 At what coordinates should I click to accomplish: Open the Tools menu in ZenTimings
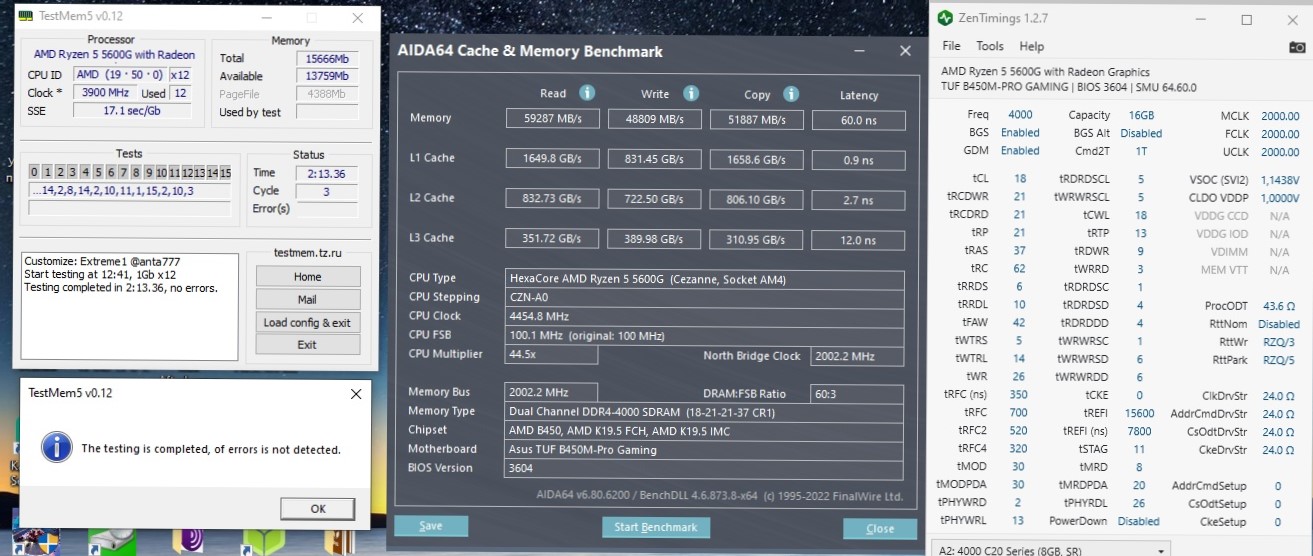tap(990, 46)
